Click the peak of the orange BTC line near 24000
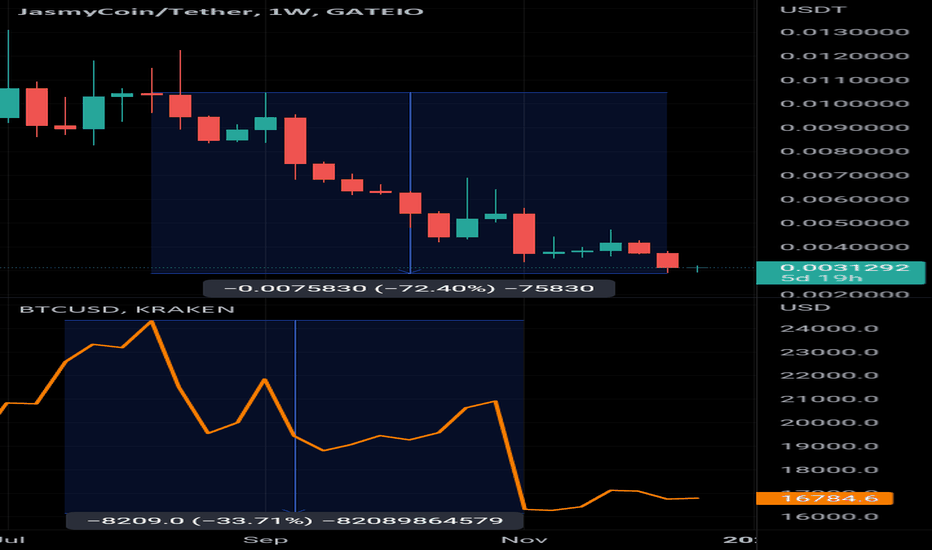 (152, 322)
